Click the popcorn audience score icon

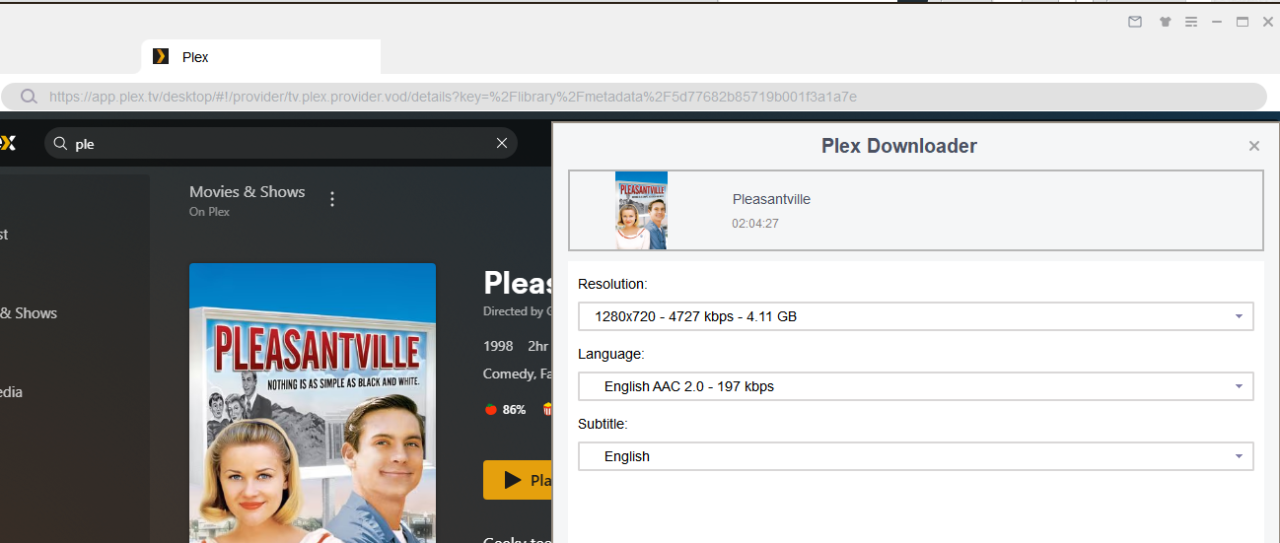click(x=547, y=409)
